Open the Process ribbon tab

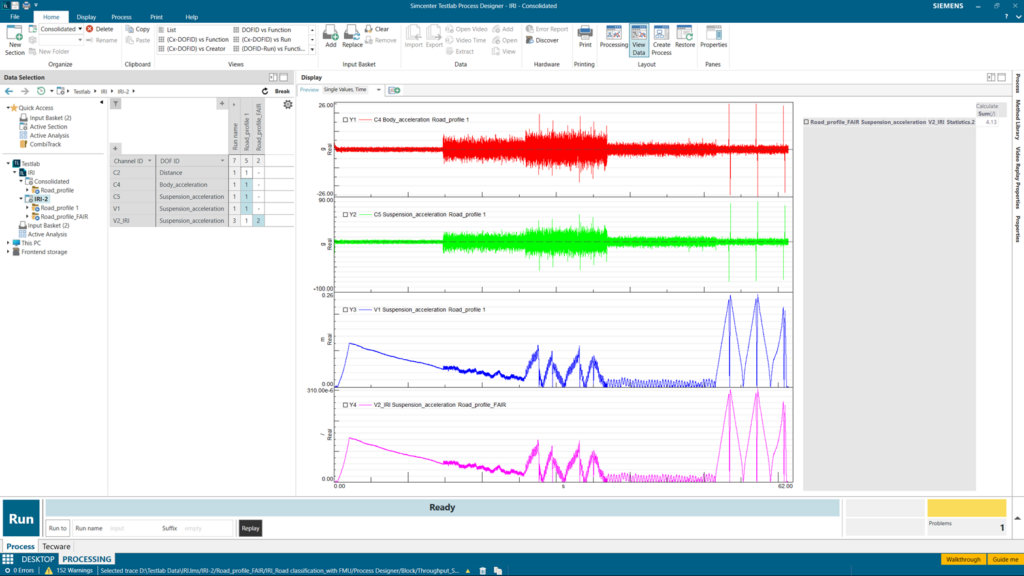click(x=121, y=17)
